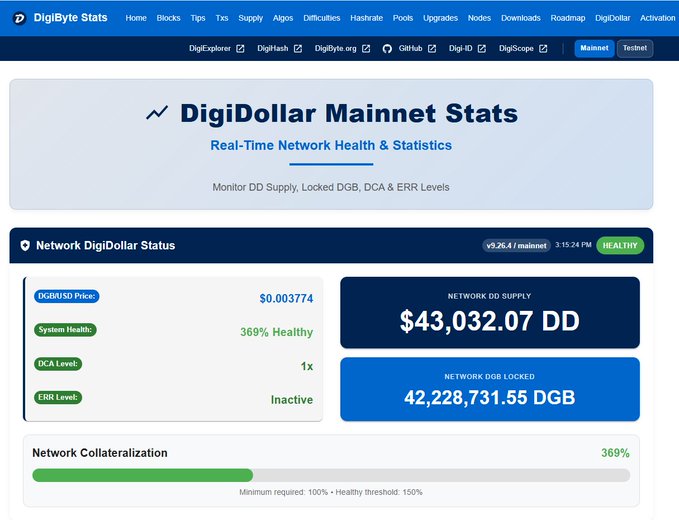Open the Txs page
This screenshot has width=679, height=520.
(222, 18)
